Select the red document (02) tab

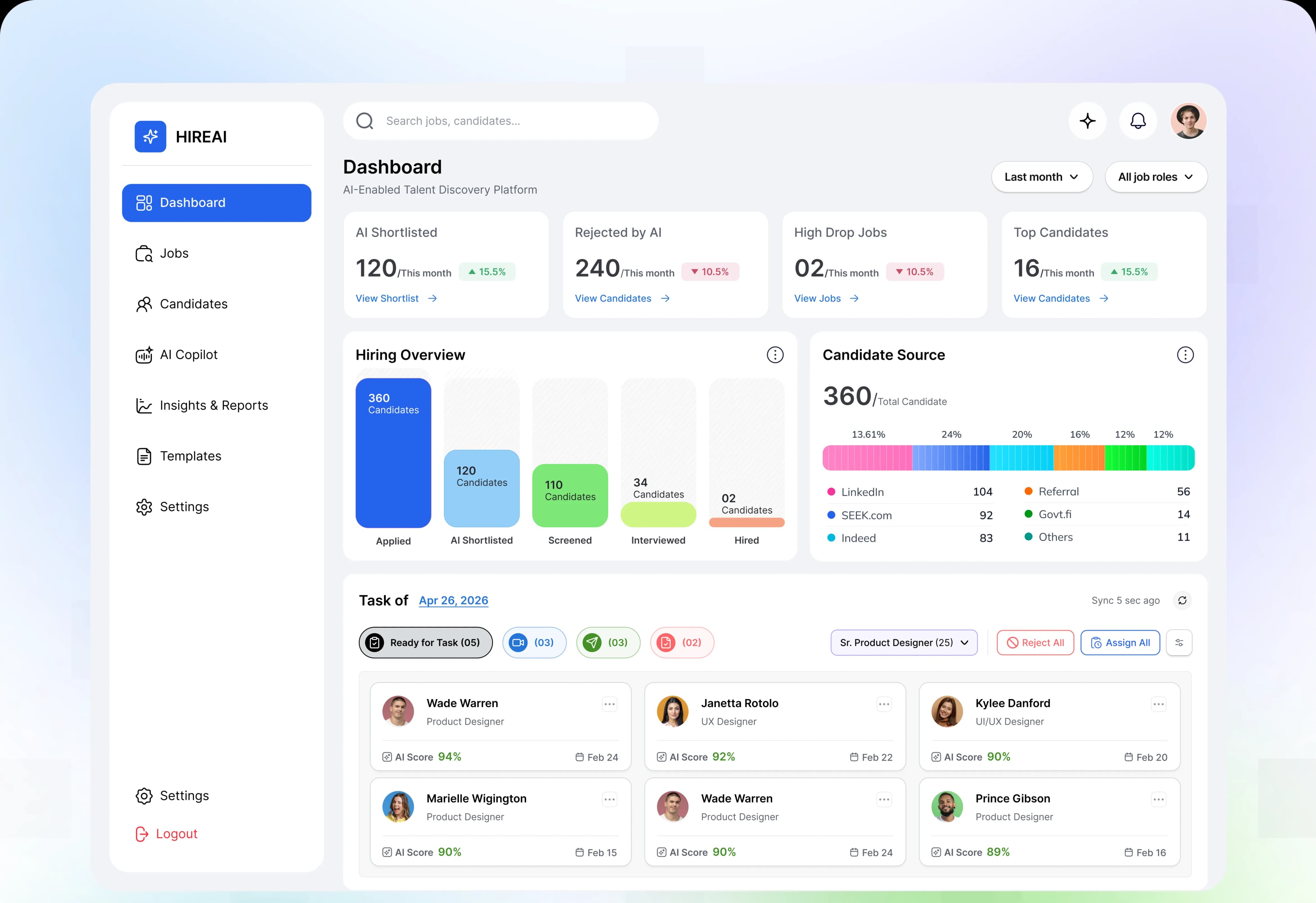(x=682, y=642)
